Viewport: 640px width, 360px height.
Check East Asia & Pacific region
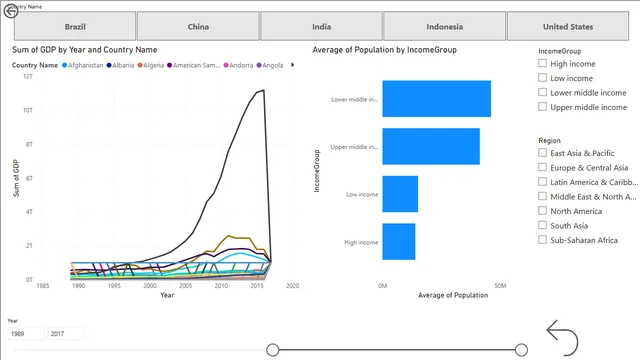point(542,153)
